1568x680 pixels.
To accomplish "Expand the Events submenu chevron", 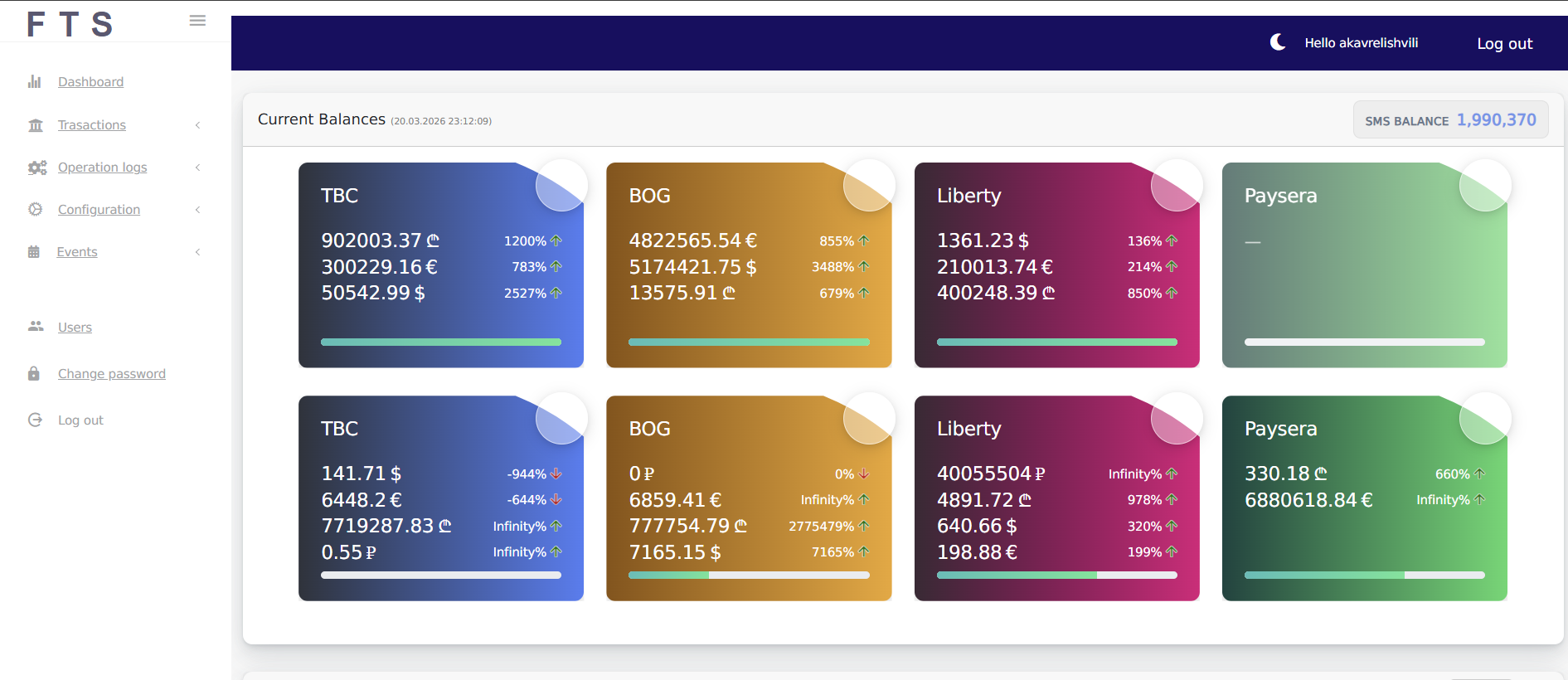I will [197, 252].
